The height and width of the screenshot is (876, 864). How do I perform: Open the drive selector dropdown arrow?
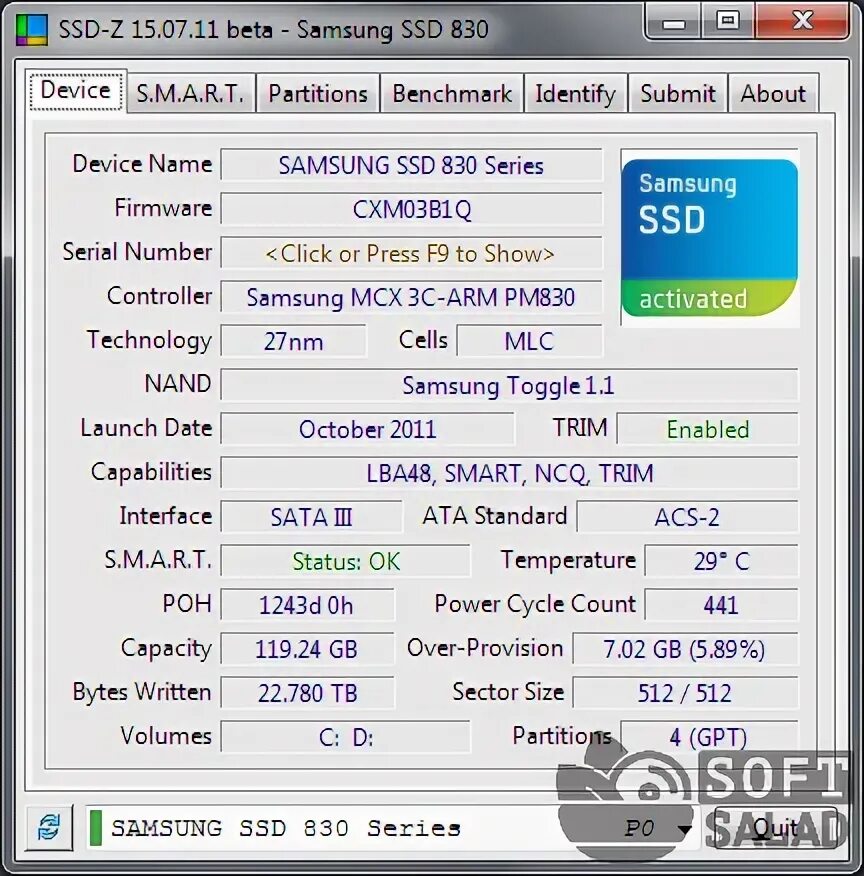[x=684, y=829]
